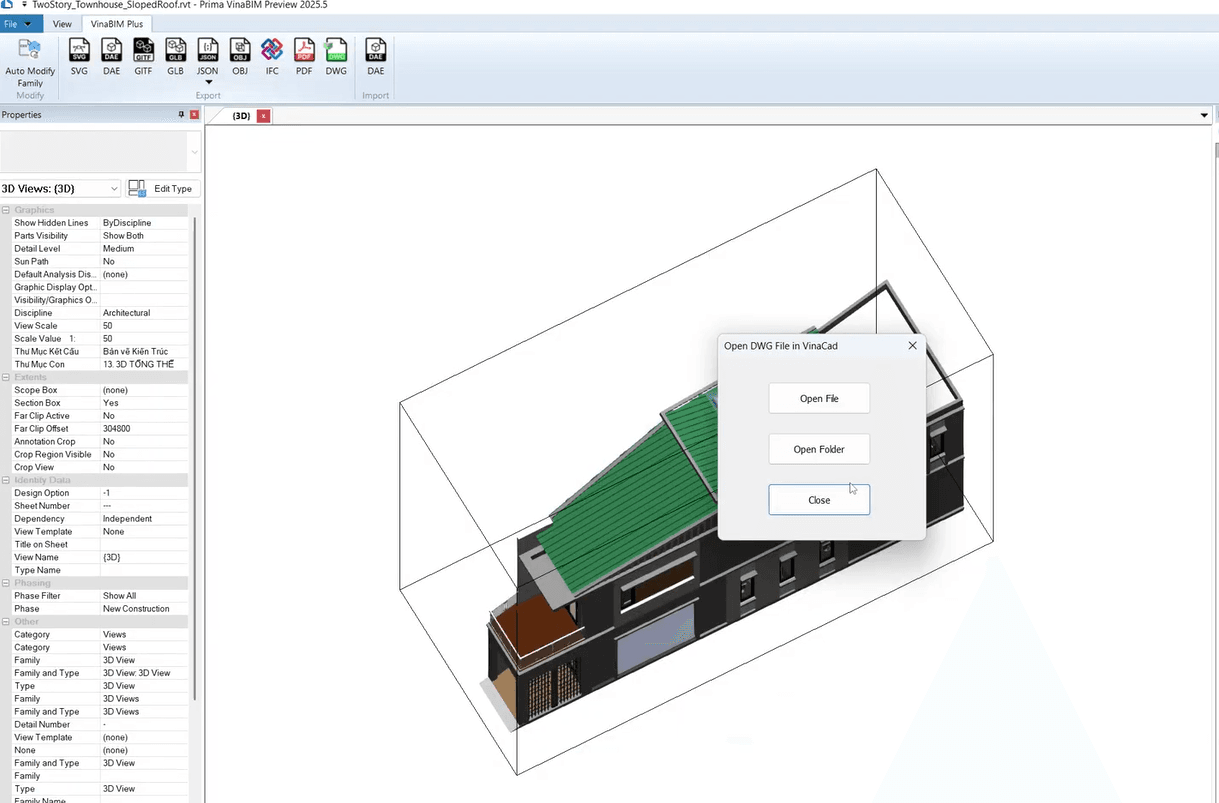Close the {3D} view tab
The image size is (1219, 803).
[x=264, y=116]
